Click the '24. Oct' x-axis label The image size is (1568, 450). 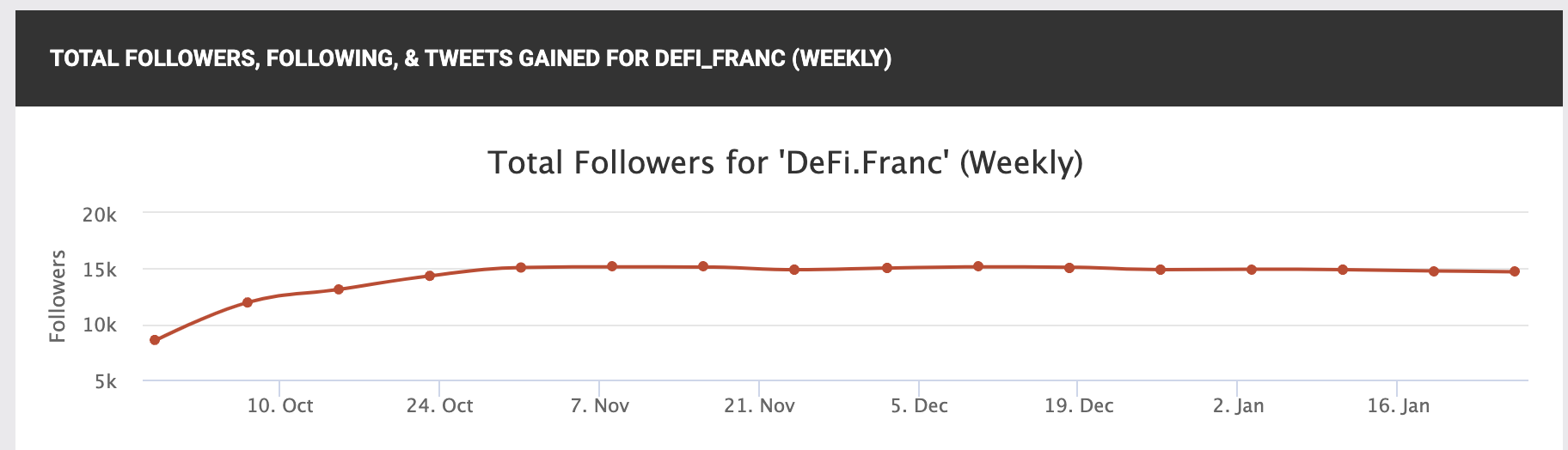439,406
